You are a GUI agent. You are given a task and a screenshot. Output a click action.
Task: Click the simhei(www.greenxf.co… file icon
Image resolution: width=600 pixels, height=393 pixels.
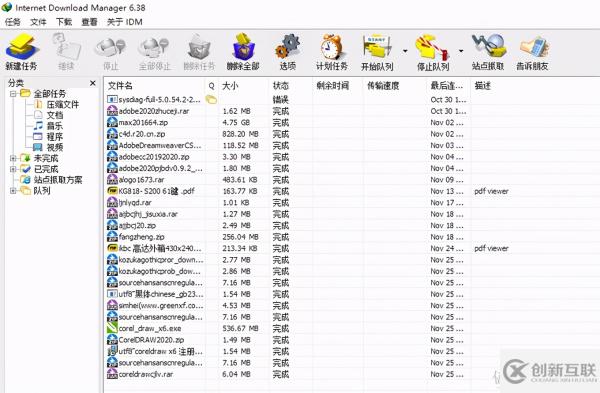112,305
